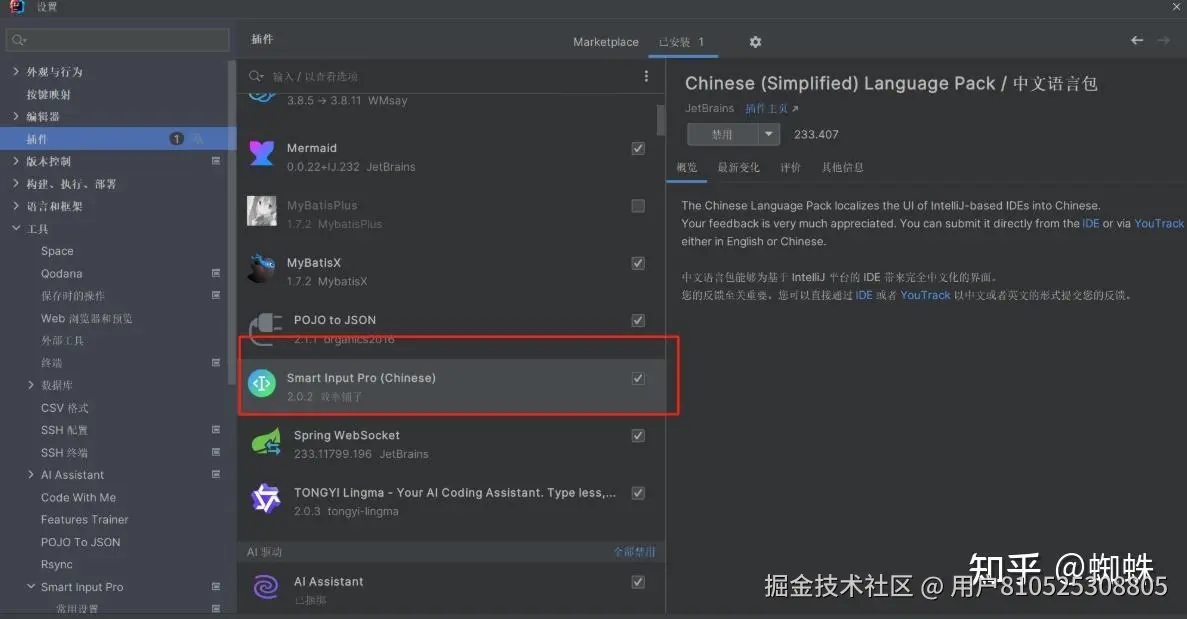The image size is (1187, 619).
Task: Toggle the POJO to JSON checkbox
Action: 638,321
